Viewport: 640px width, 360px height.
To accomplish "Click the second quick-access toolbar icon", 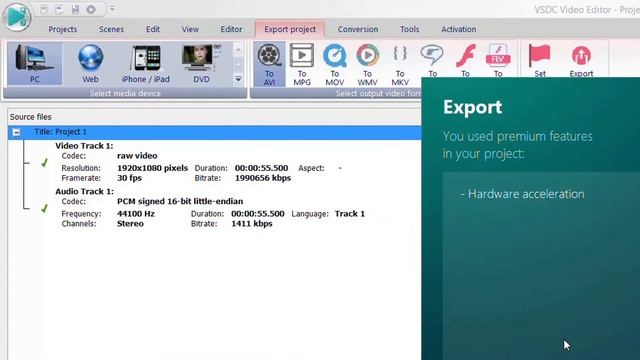I will coord(59,9).
